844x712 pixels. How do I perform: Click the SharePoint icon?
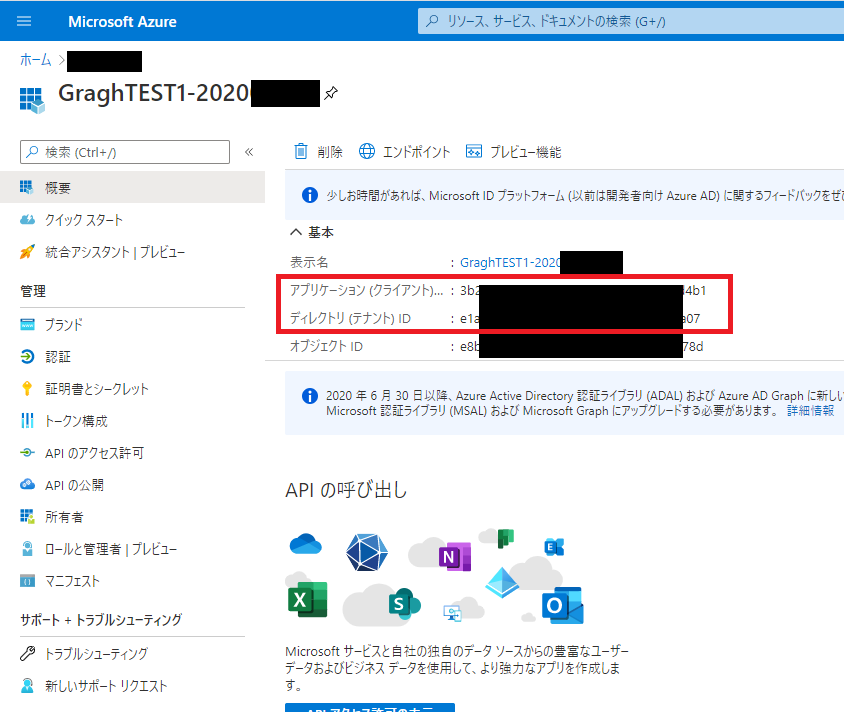point(404,604)
